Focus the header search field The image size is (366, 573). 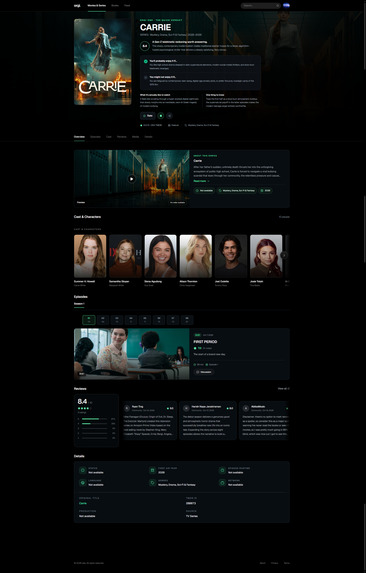(260, 5)
